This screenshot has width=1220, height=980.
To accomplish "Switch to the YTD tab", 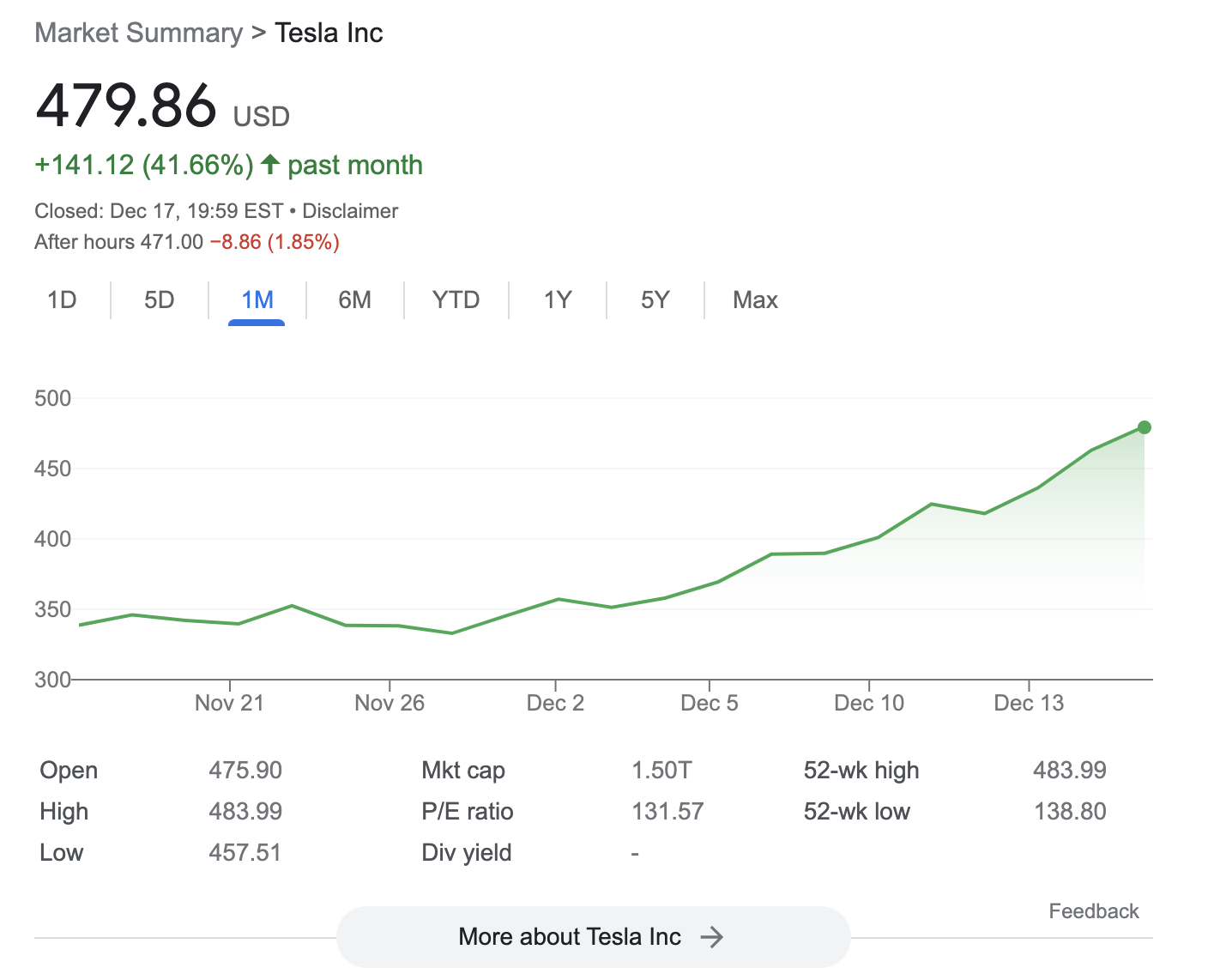I will click(456, 300).
